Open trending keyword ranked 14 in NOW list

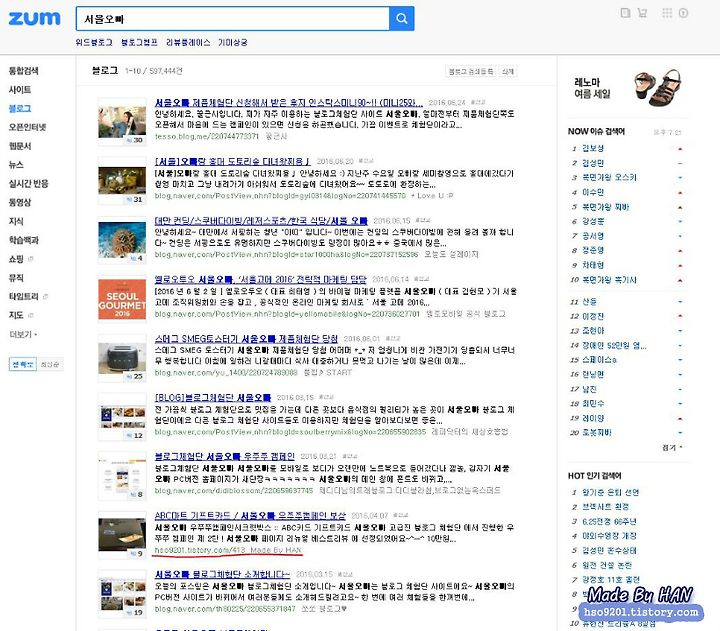click(614, 345)
